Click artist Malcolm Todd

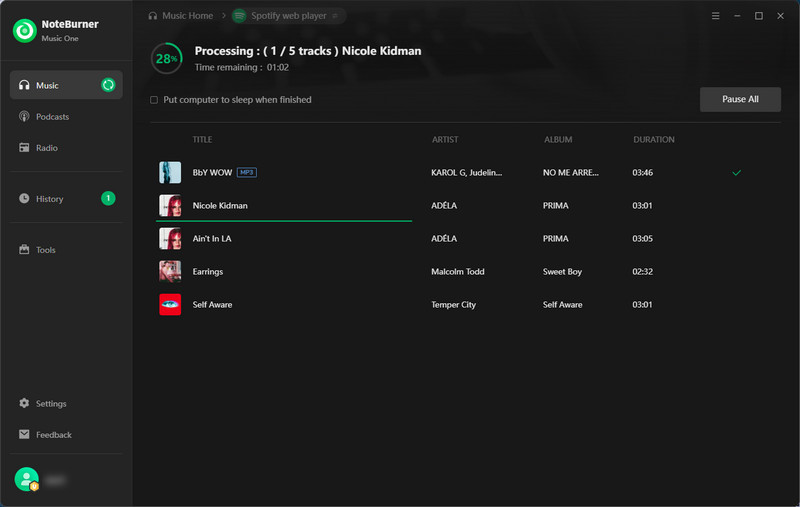458,271
